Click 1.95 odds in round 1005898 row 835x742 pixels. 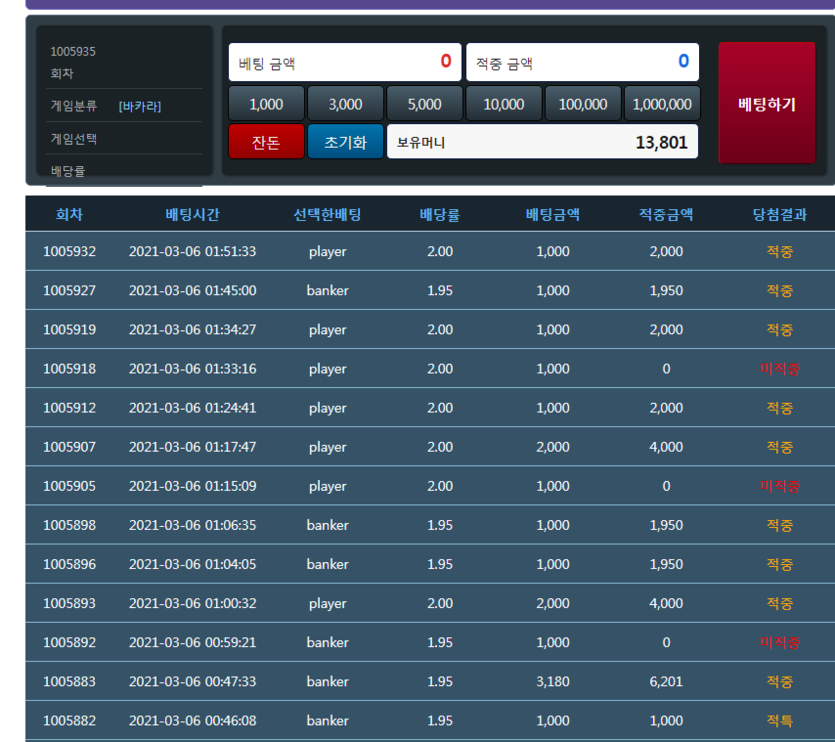[440, 525]
